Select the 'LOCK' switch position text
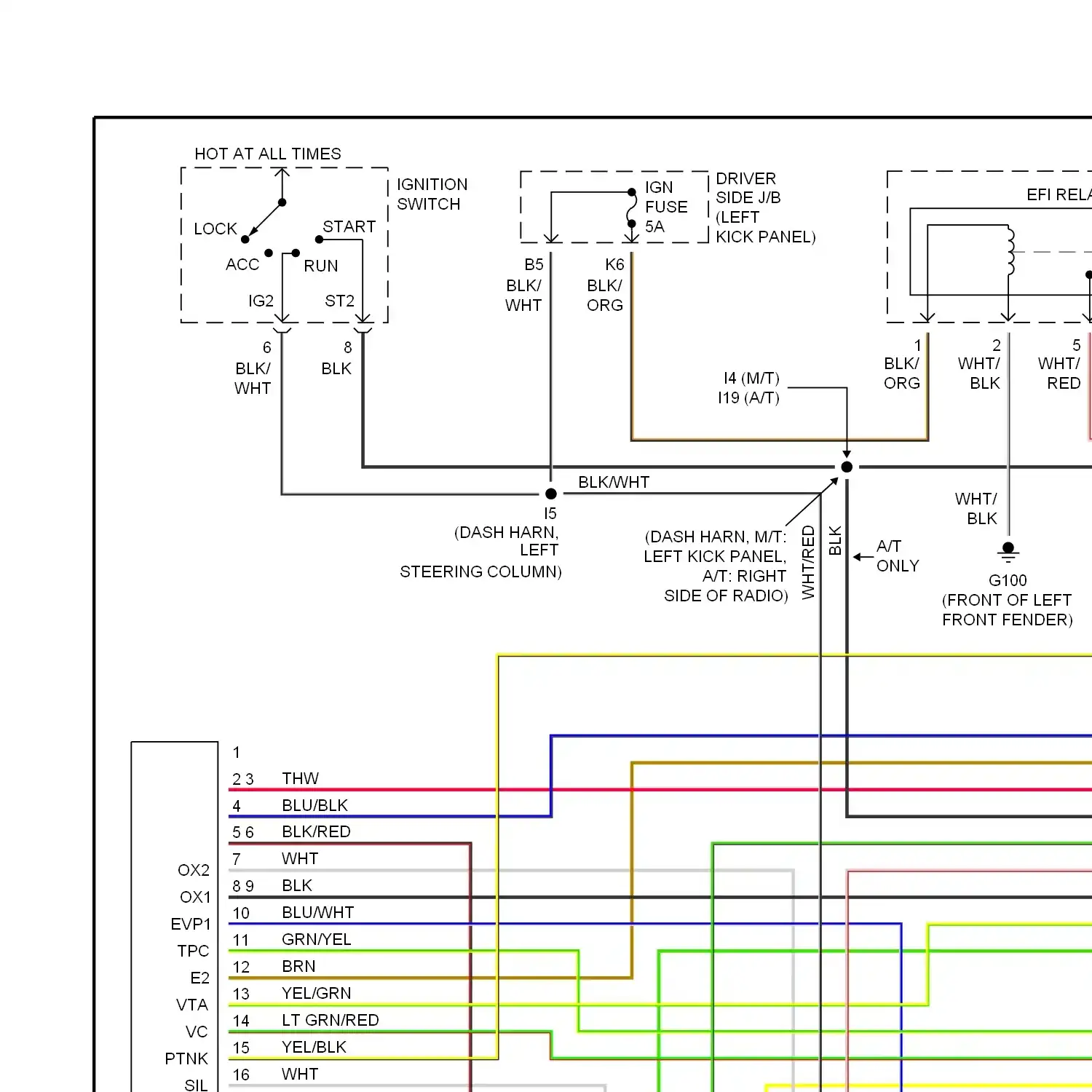Viewport: 1092px width, 1092px height. (215, 229)
